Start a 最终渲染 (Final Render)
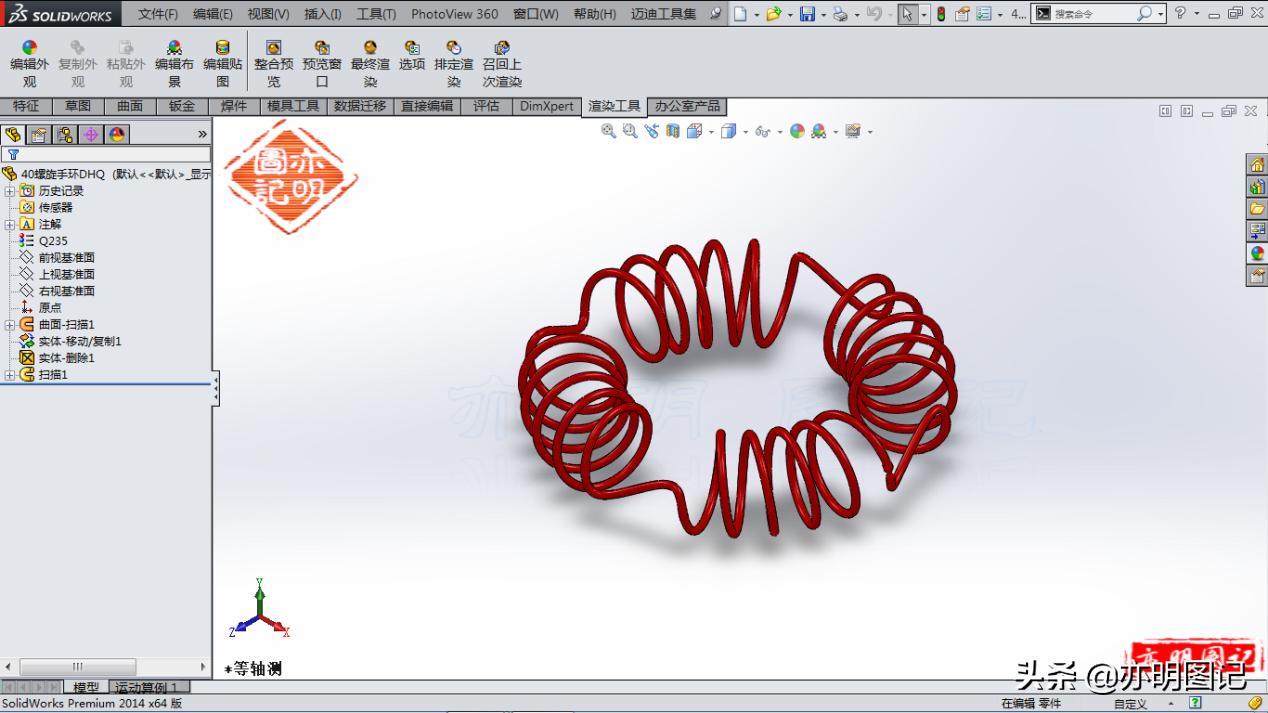Viewport: 1268px width, 713px height. coord(370,47)
